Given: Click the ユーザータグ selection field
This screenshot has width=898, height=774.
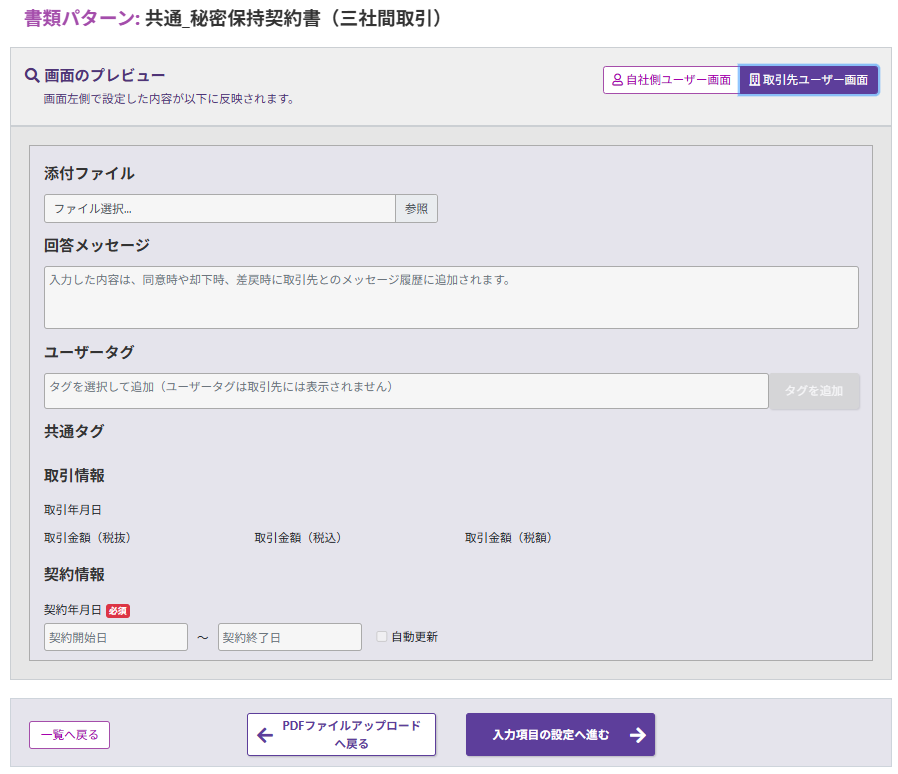Looking at the screenshot, I should [x=406, y=391].
